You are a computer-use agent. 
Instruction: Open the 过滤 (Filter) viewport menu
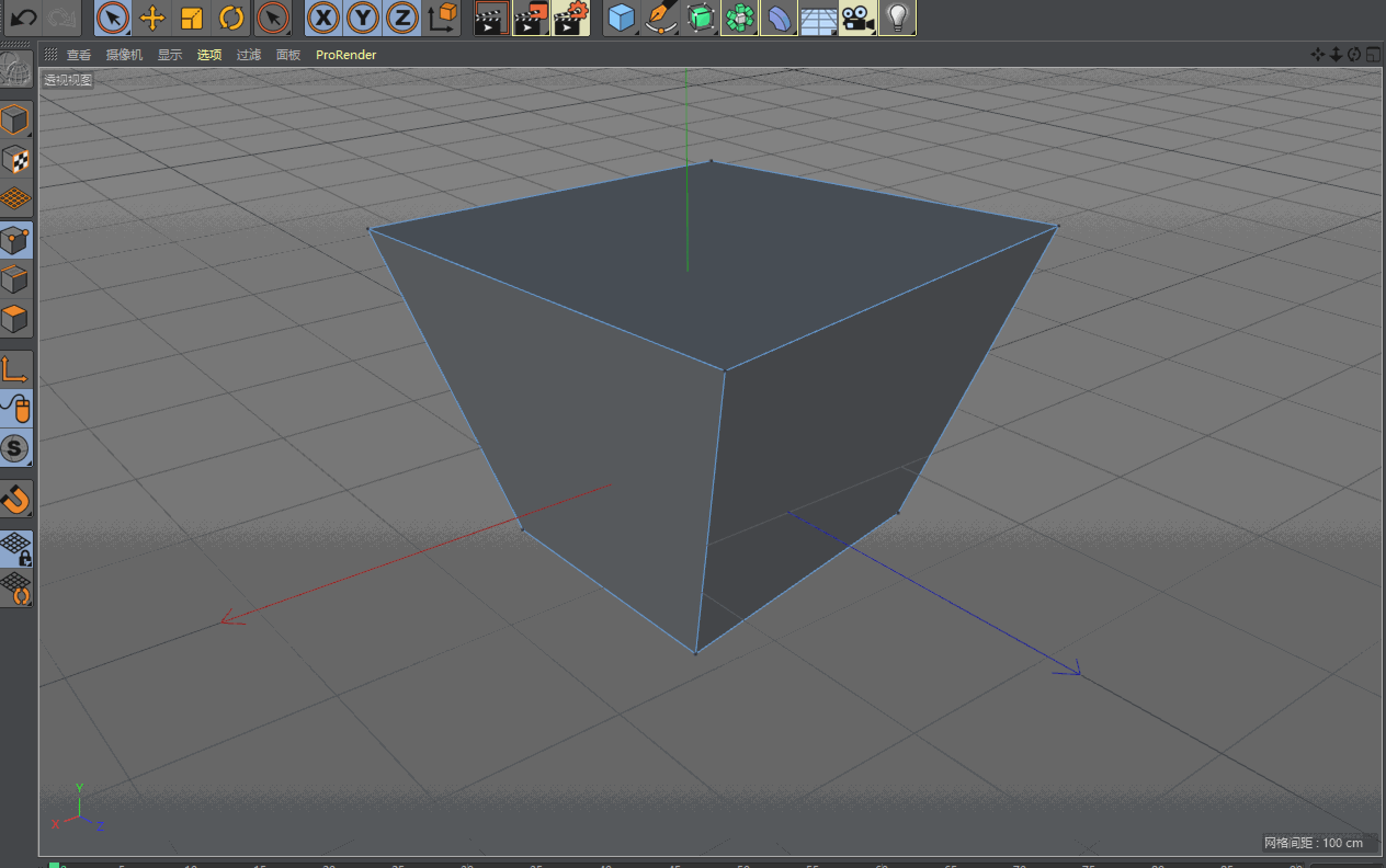[249, 55]
